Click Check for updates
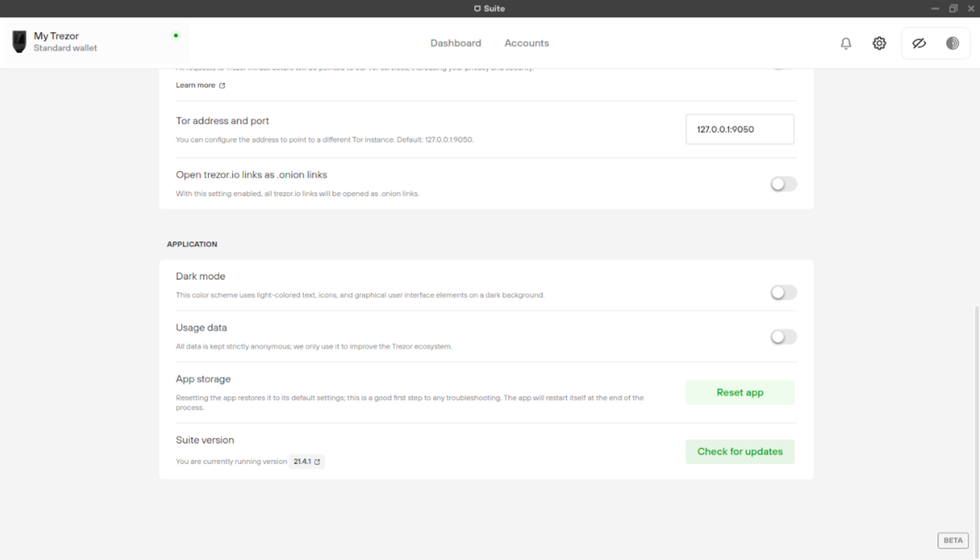The image size is (980, 560). [740, 452]
